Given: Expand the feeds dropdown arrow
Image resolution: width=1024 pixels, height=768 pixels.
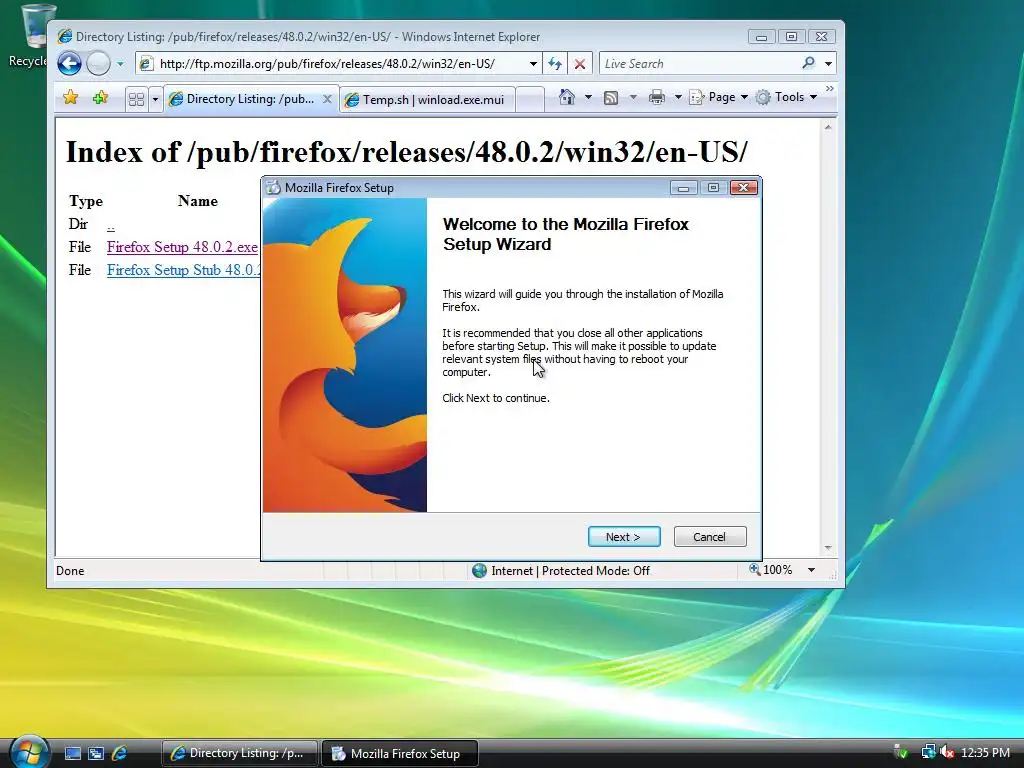Looking at the screenshot, I should (633, 97).
